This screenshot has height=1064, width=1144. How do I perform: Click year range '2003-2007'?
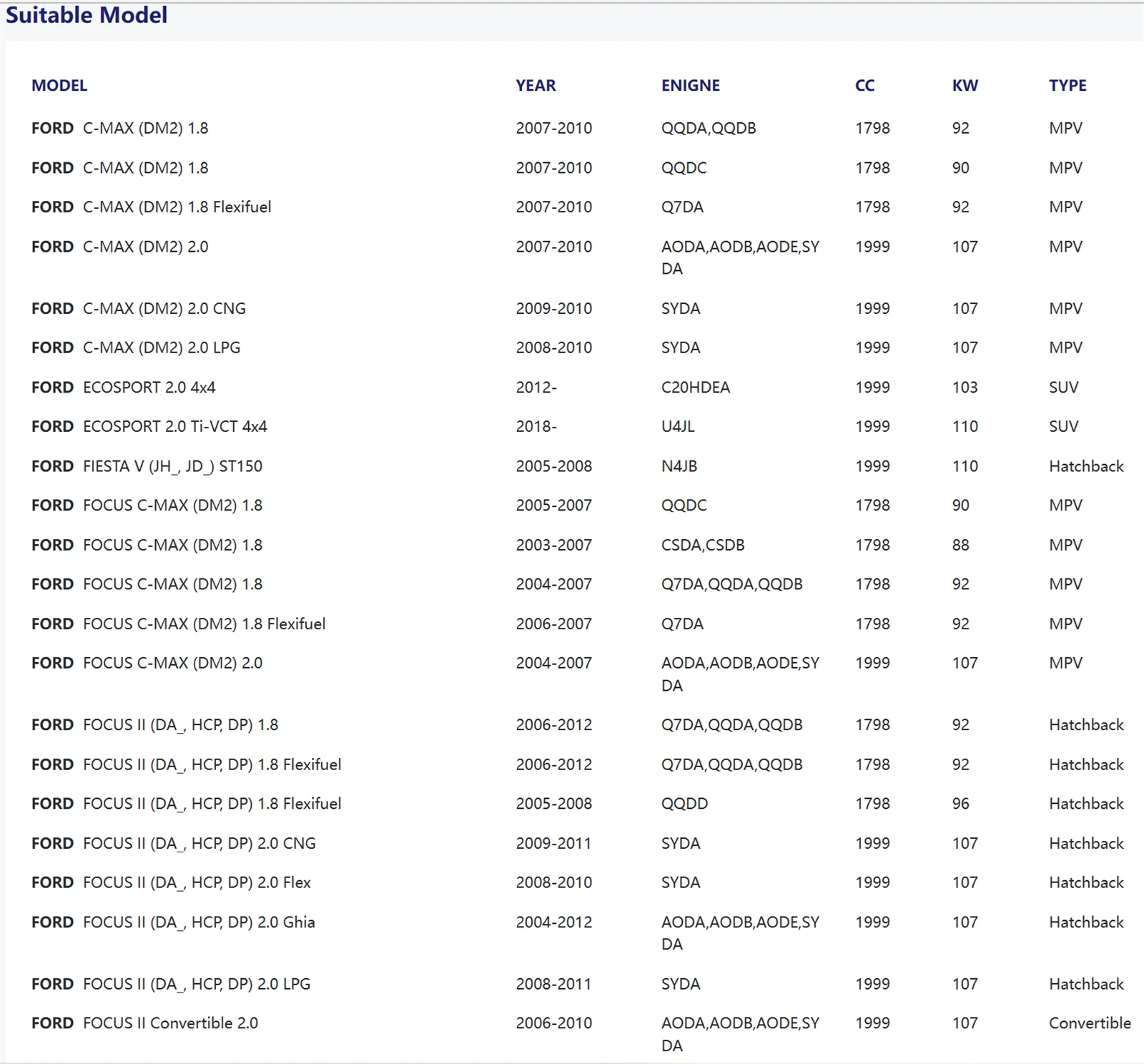[x=554, y=545]
